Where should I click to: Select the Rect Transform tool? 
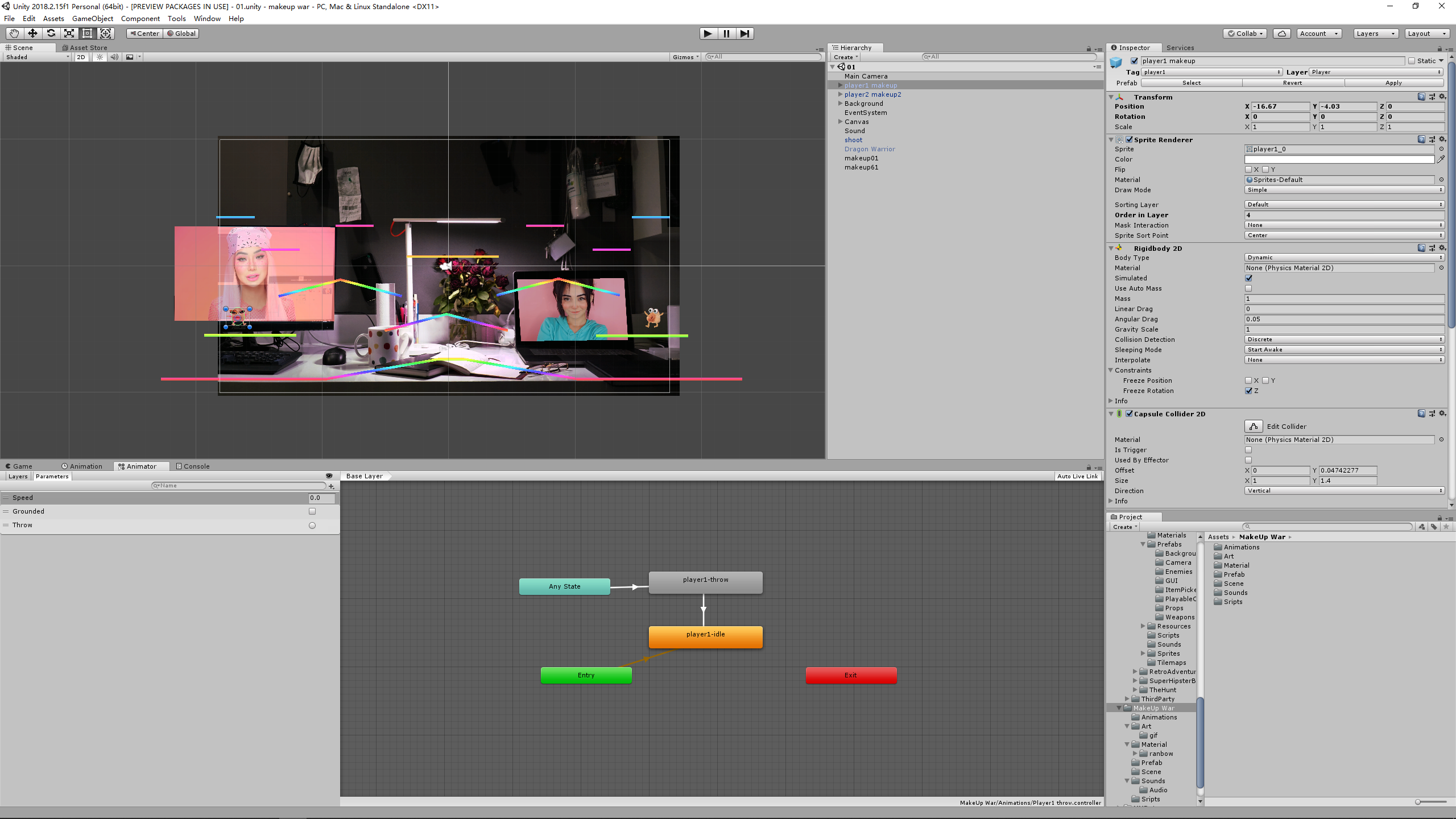pyautogui.click(x=87, y=34)
